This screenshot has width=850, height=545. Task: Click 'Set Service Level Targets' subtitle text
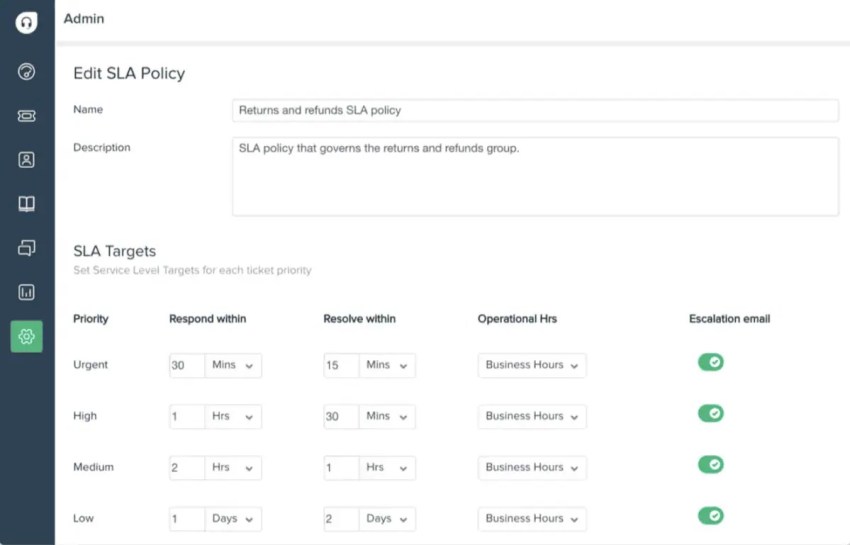(x=192, y=270)
